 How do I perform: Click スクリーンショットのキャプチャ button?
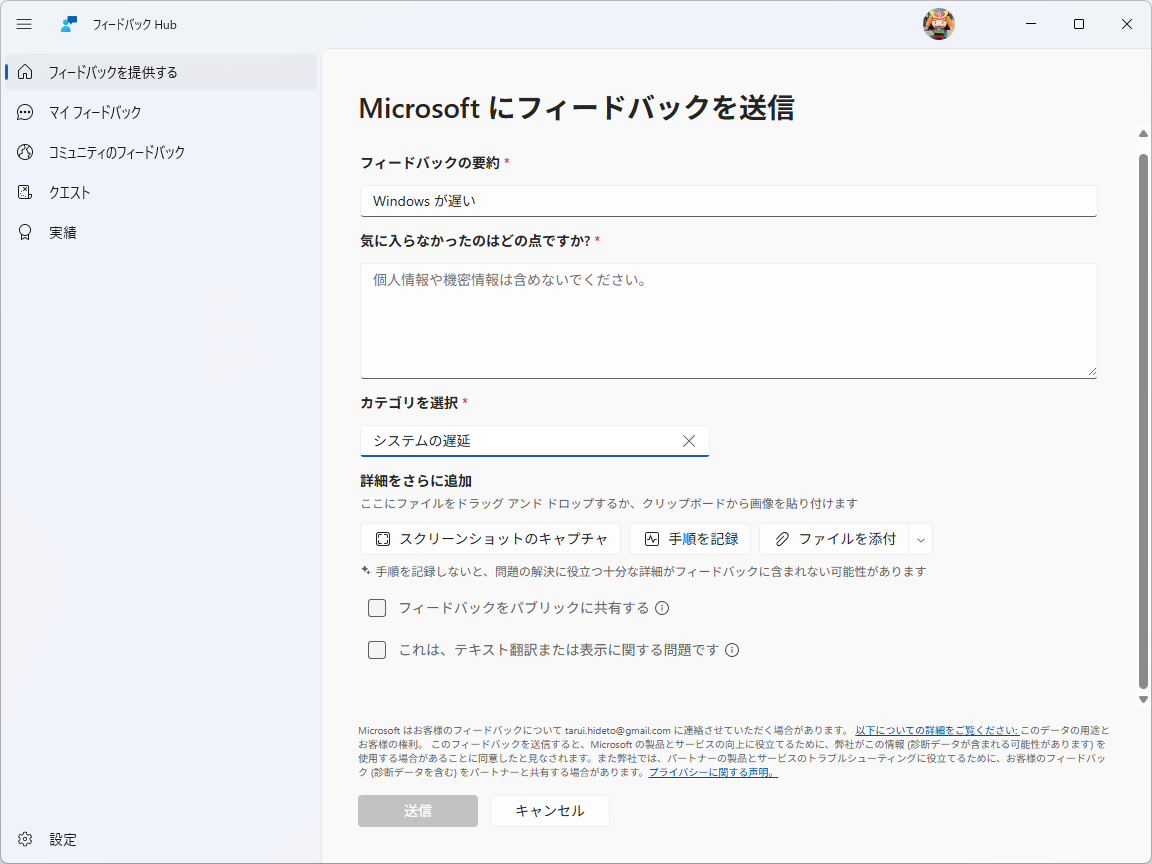click(x=490, y=539)
